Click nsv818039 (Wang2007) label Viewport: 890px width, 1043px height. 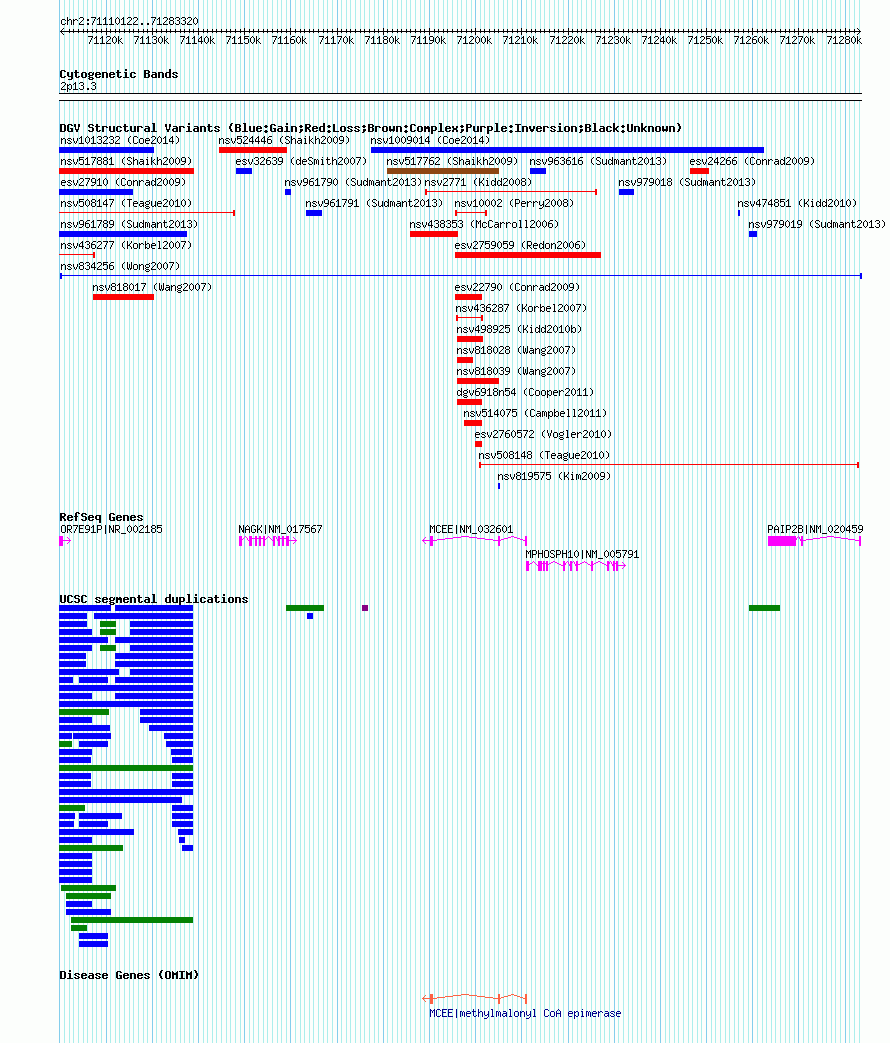pyautogui.click(x=516, y=372)
